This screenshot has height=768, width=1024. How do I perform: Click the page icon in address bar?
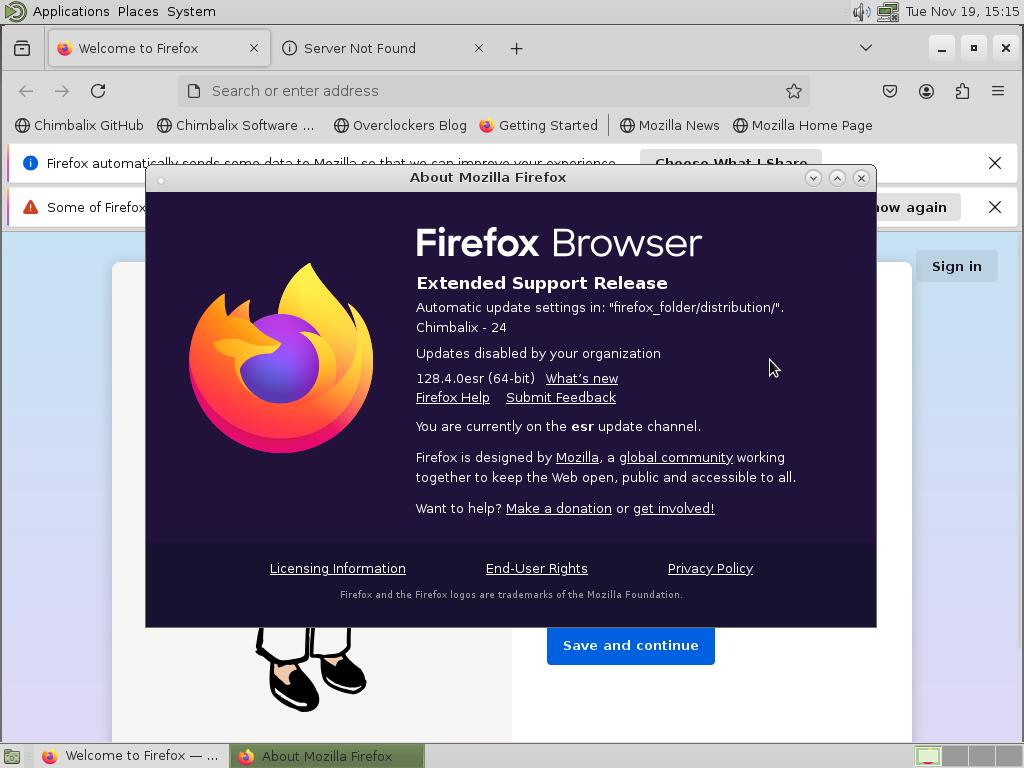tap(194, 91)
